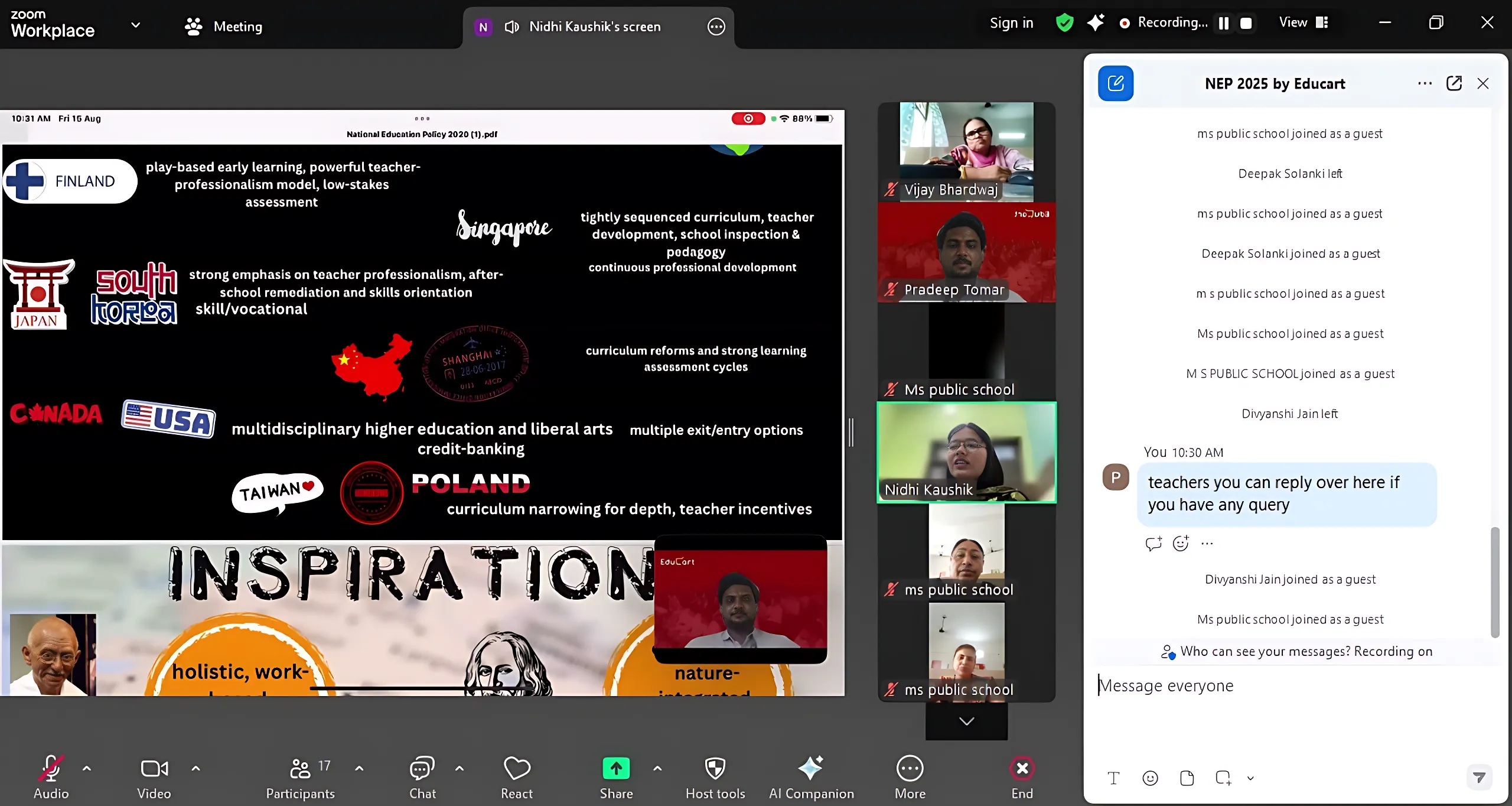Open chat panel more options ellipsis
Image resolution: width=1512 pixels, height=806 pixels.
tap(1425, 83)
